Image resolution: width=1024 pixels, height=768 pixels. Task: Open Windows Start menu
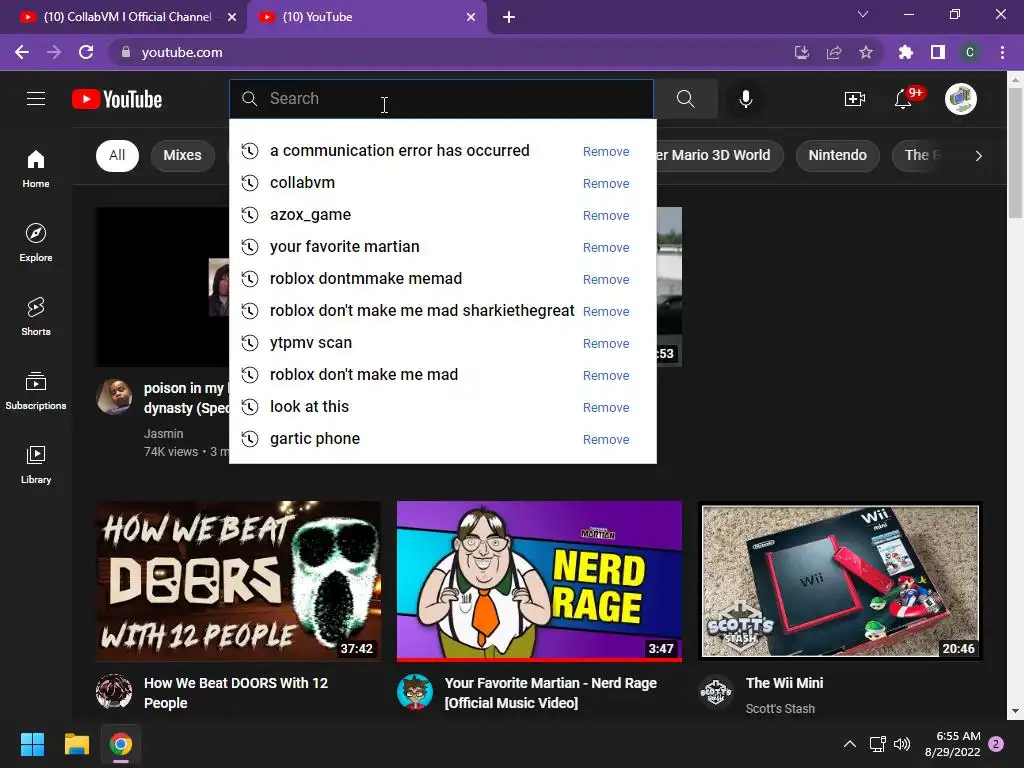32,744
